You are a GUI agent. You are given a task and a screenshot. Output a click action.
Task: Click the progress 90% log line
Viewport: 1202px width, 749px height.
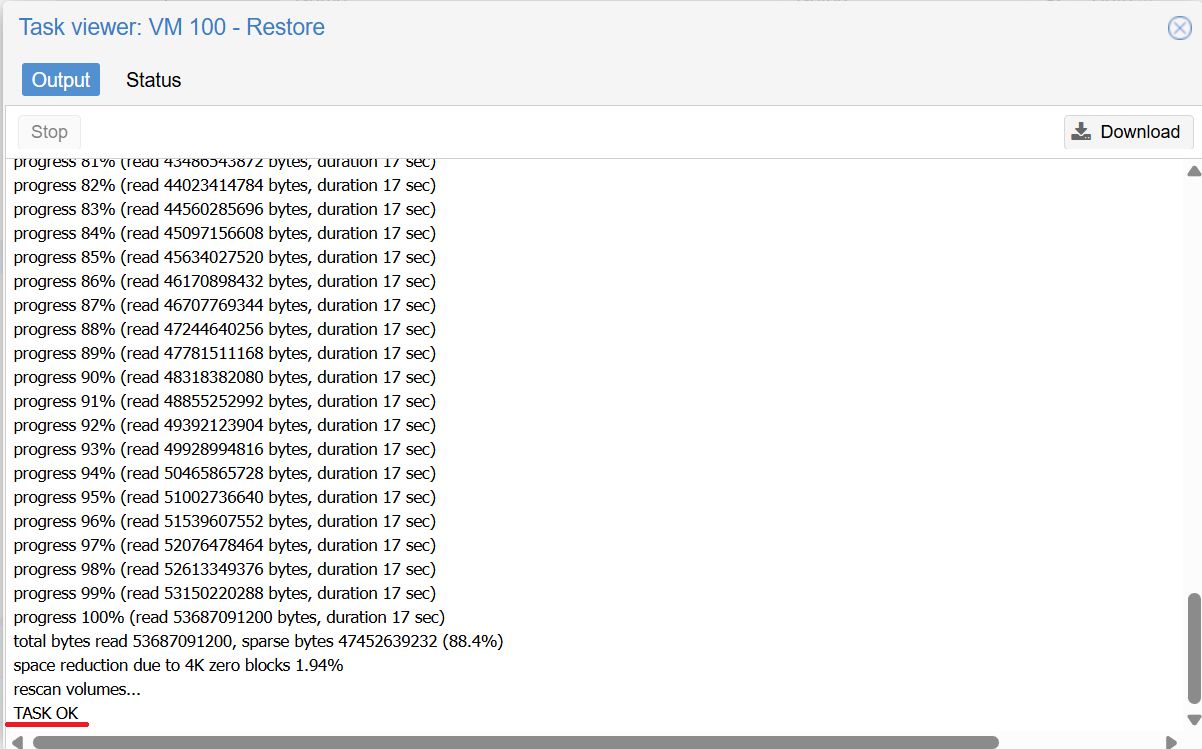224,377
